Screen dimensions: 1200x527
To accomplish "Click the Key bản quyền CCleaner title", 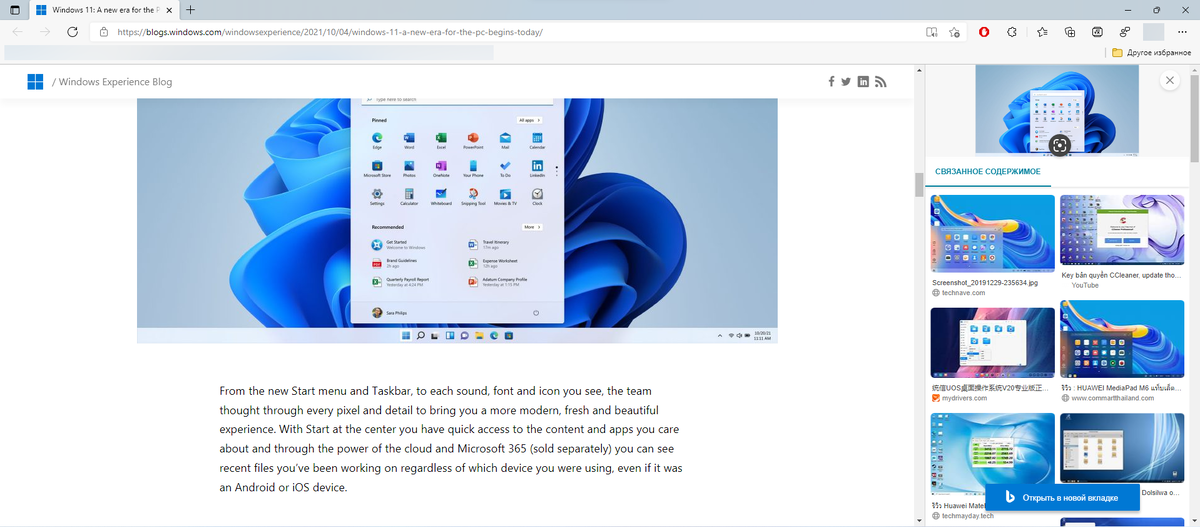I will tap(1121, 275).
